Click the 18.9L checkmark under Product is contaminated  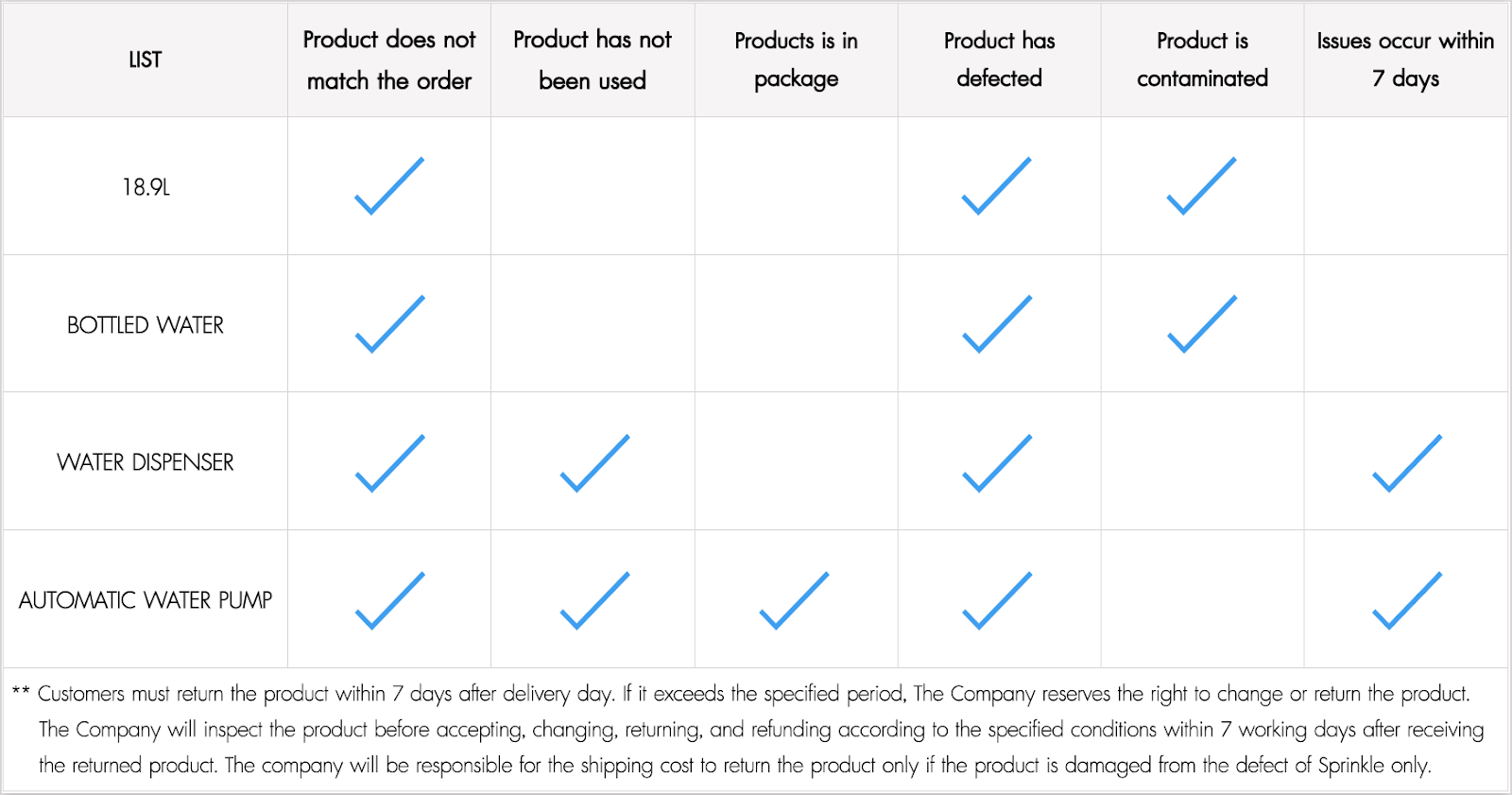(x=1201, y=186)
